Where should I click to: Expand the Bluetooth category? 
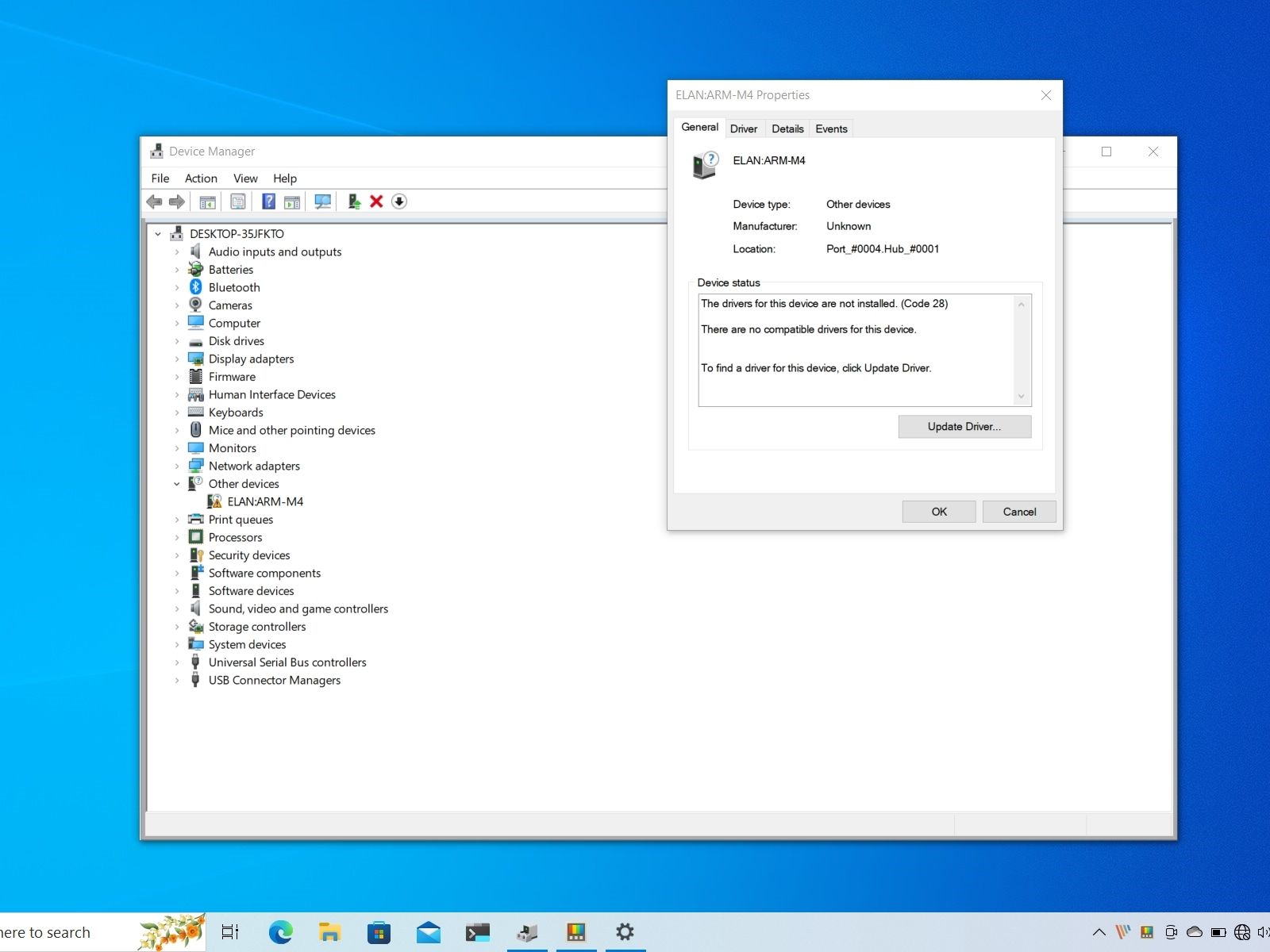point(177,288)
